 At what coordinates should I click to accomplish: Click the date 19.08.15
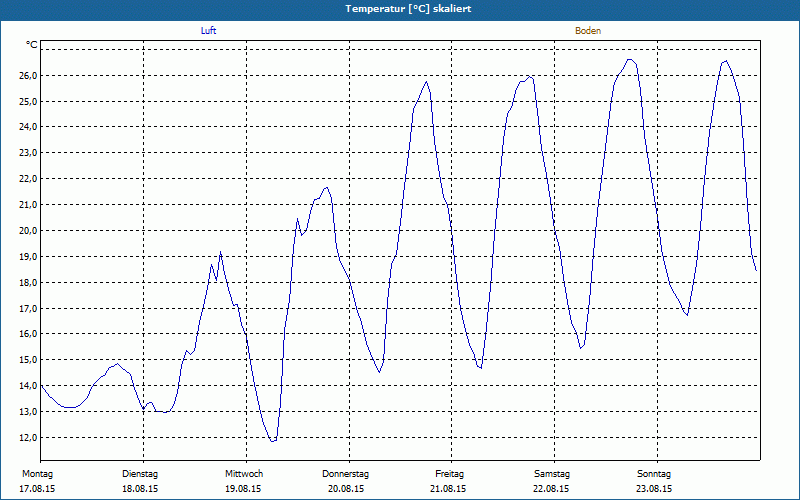click(243, 489)
